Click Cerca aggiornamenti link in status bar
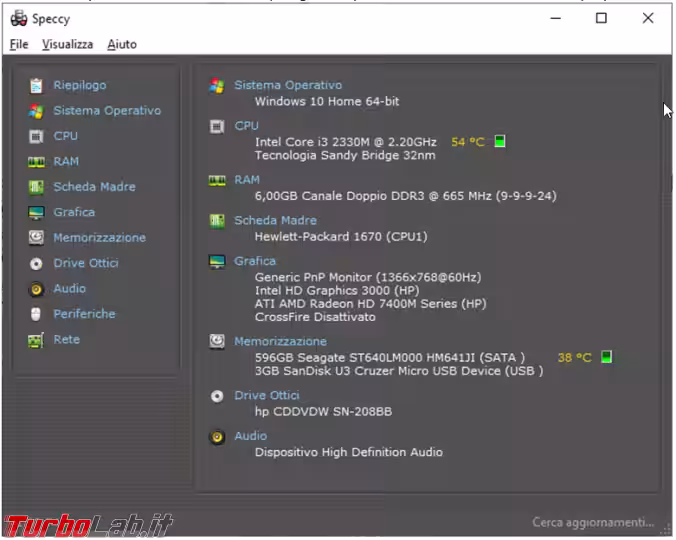 pos(593,522)
